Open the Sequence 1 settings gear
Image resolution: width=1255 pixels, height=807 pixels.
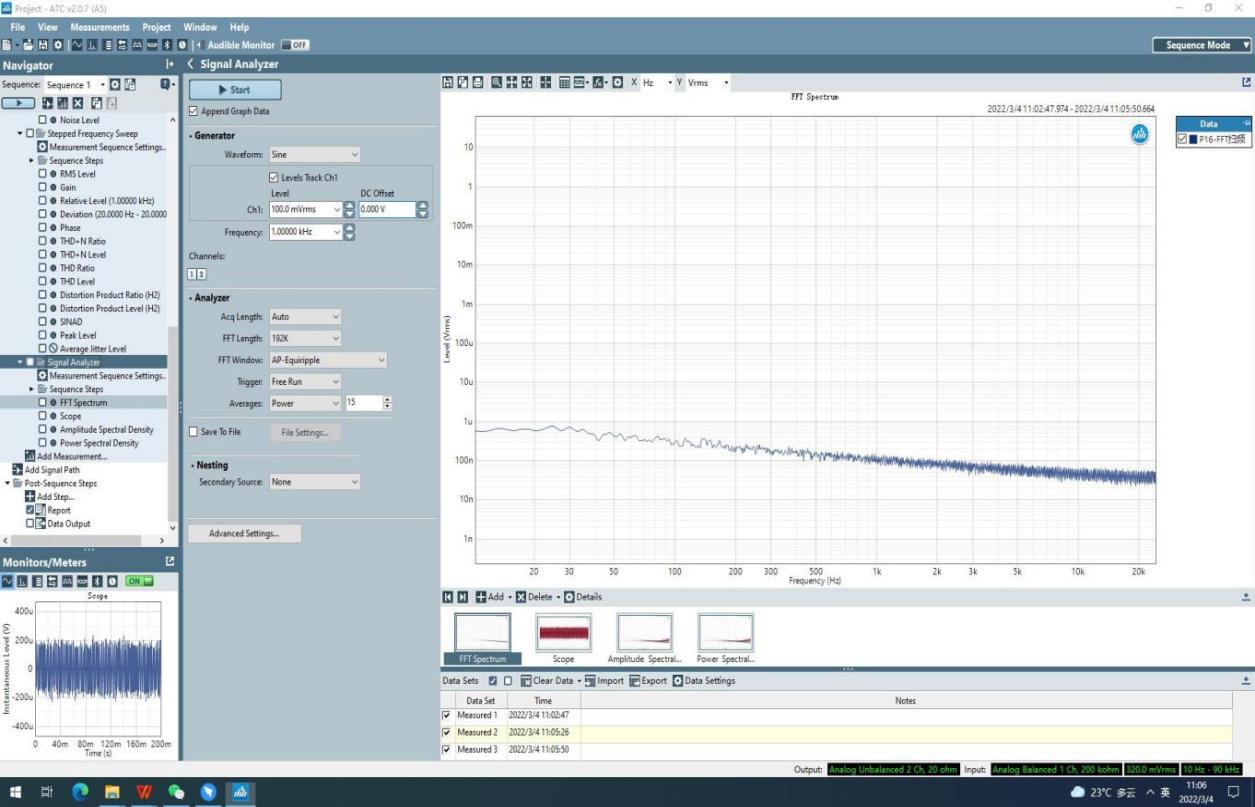click(114, 85)
